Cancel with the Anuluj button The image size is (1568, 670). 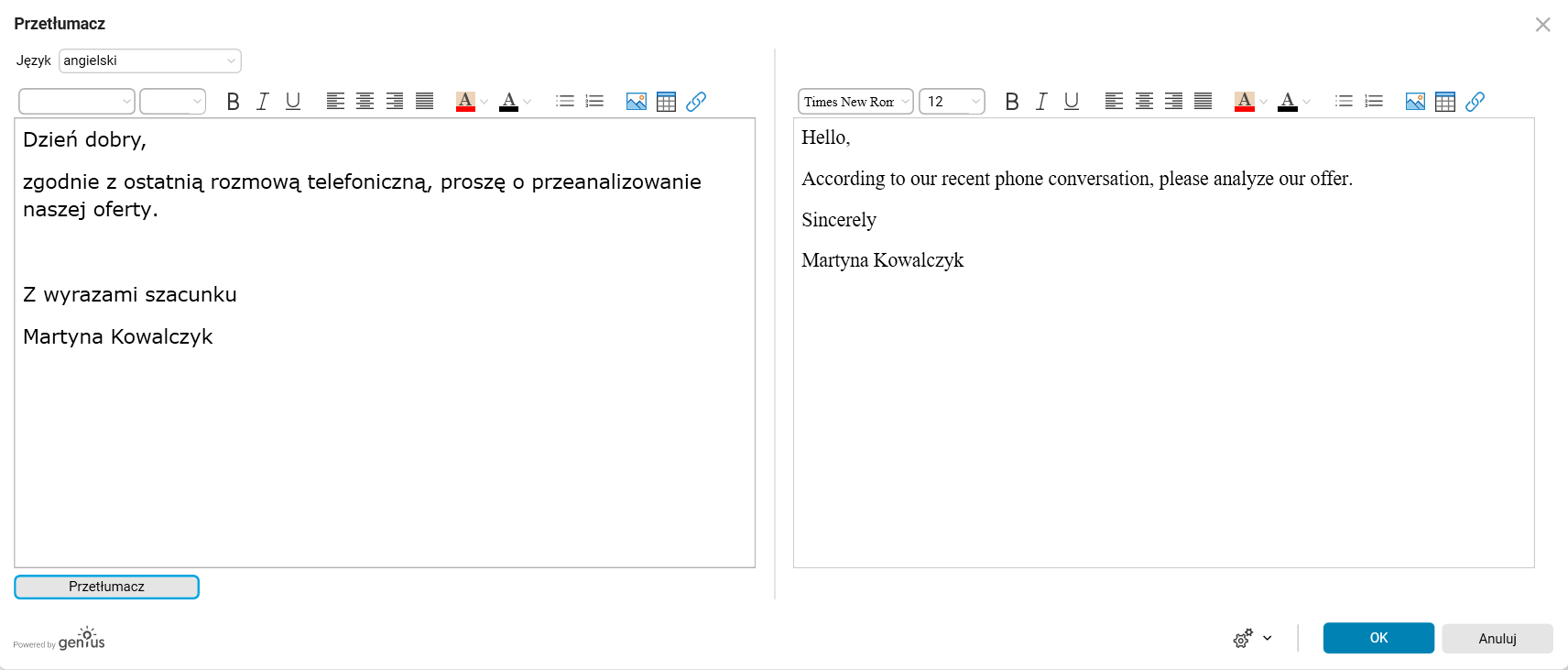coord(1497,639)
